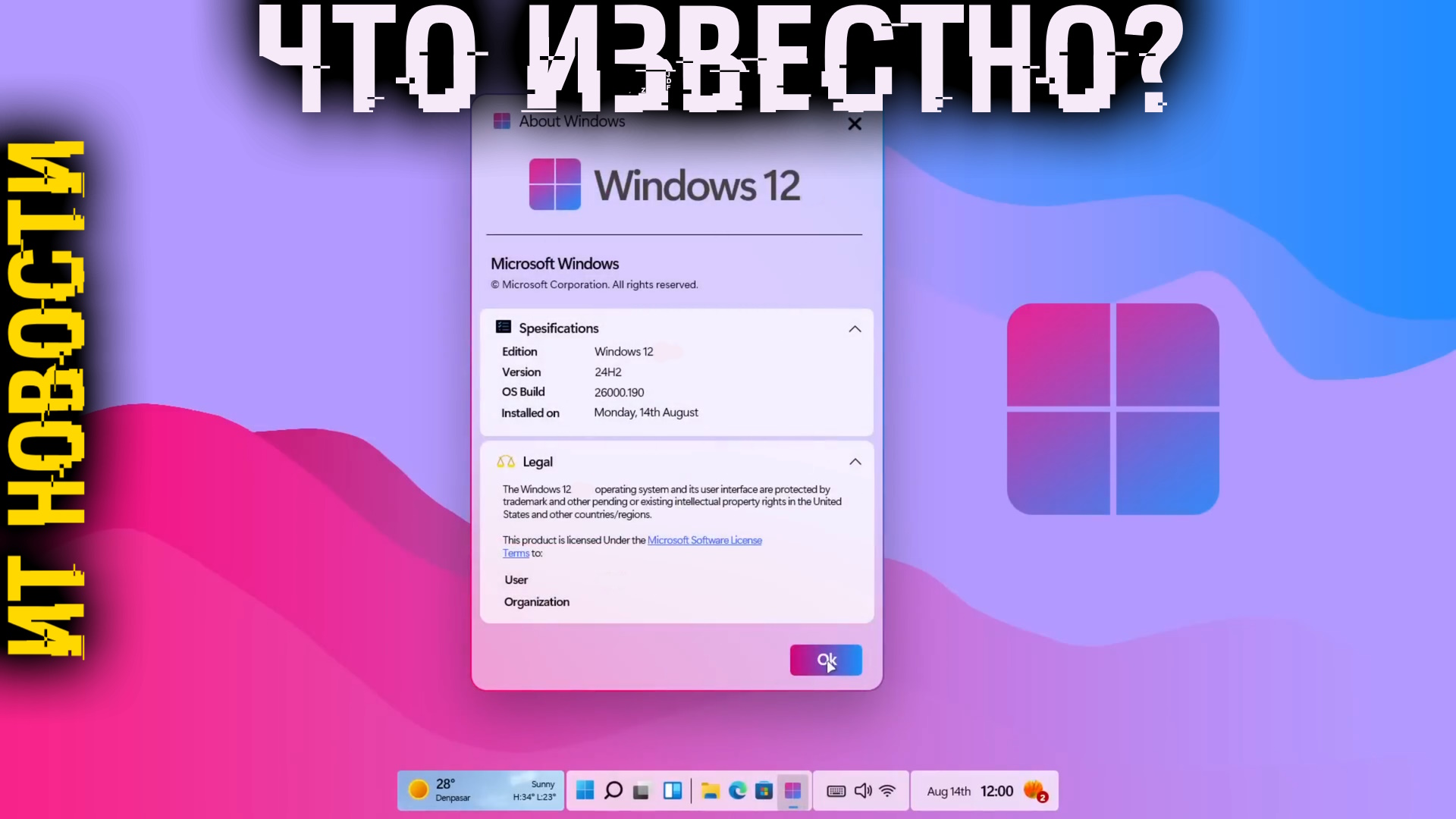Click the WiFi icon in system tray
The height and width of the screenshot is (819, 1456).
pyautogui.click(x=887, y=791)
